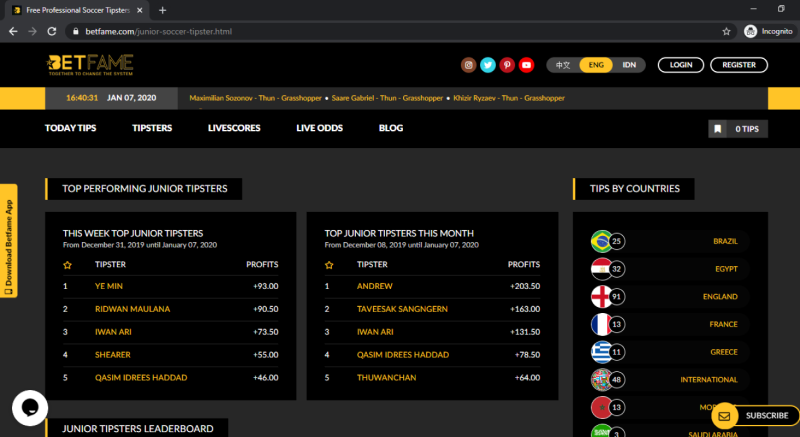Go back in the browser
The width and height of the screenshot is (800, 437).
pos(13,32)
